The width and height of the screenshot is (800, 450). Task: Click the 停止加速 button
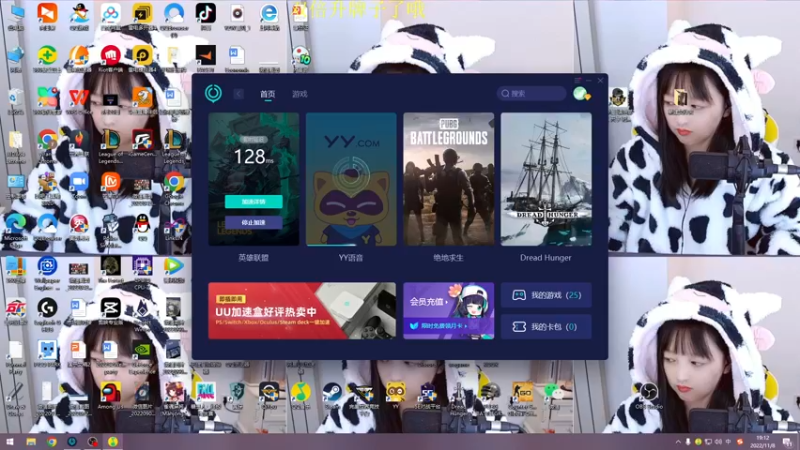(254, 222)
